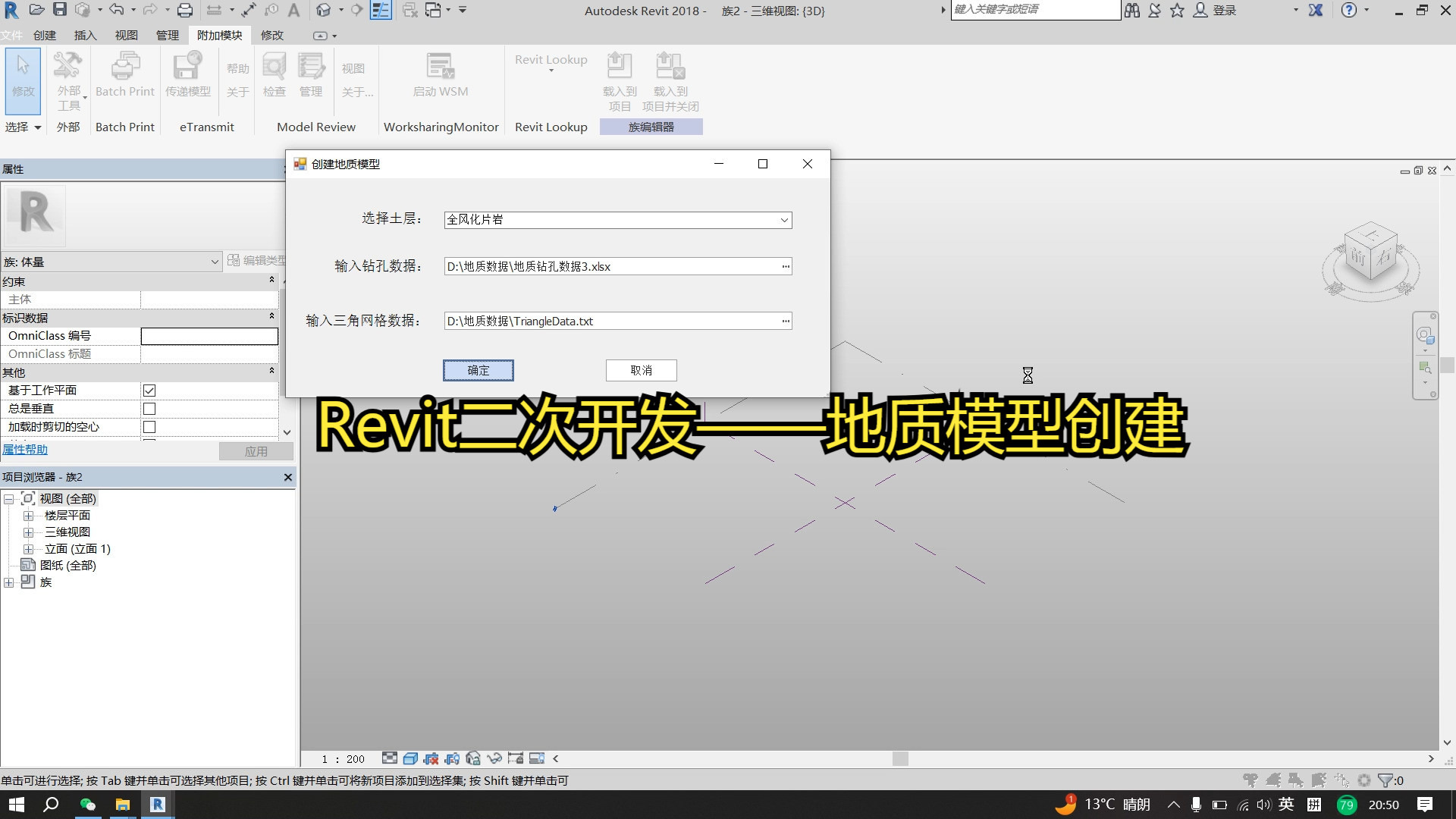The width and height of the screenshot is (1456, 819).
Task: Toggle the 基于工作平面 checkbox
Action: pyautogui.click(x=149, y=390)
